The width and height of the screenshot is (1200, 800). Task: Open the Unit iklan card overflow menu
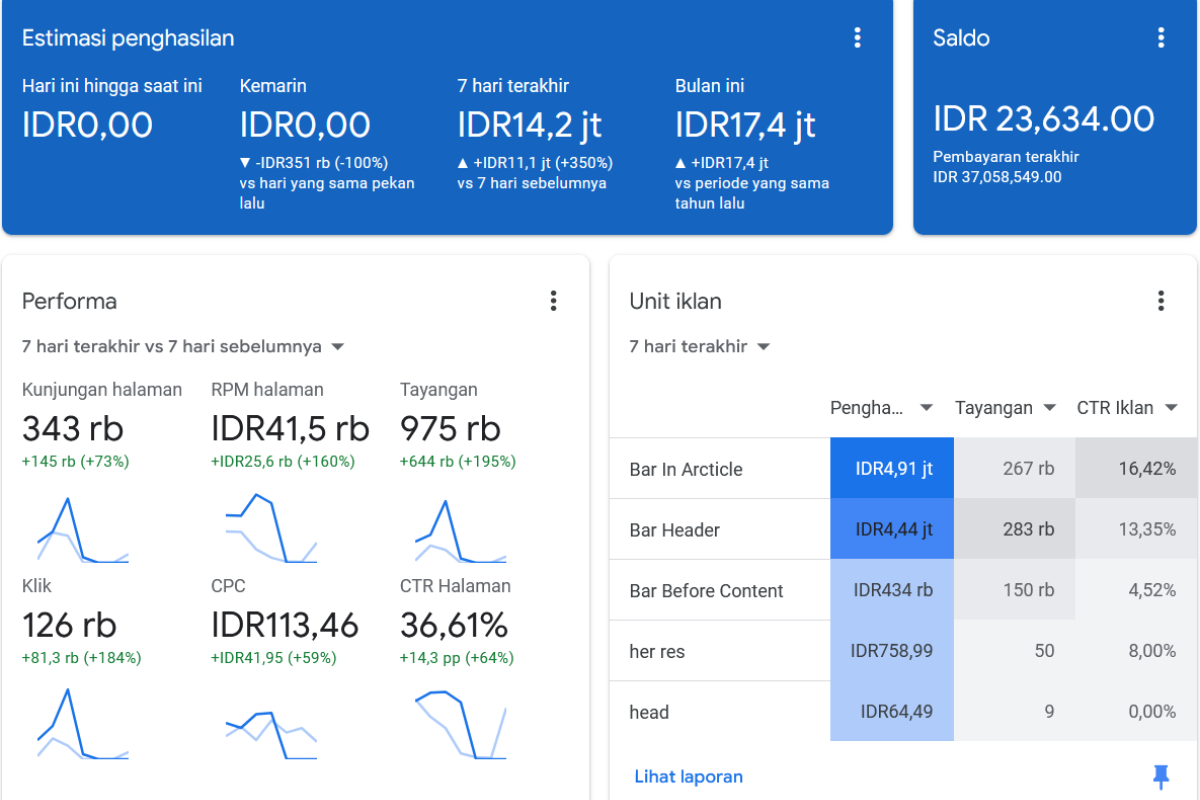pos(1161,301)
